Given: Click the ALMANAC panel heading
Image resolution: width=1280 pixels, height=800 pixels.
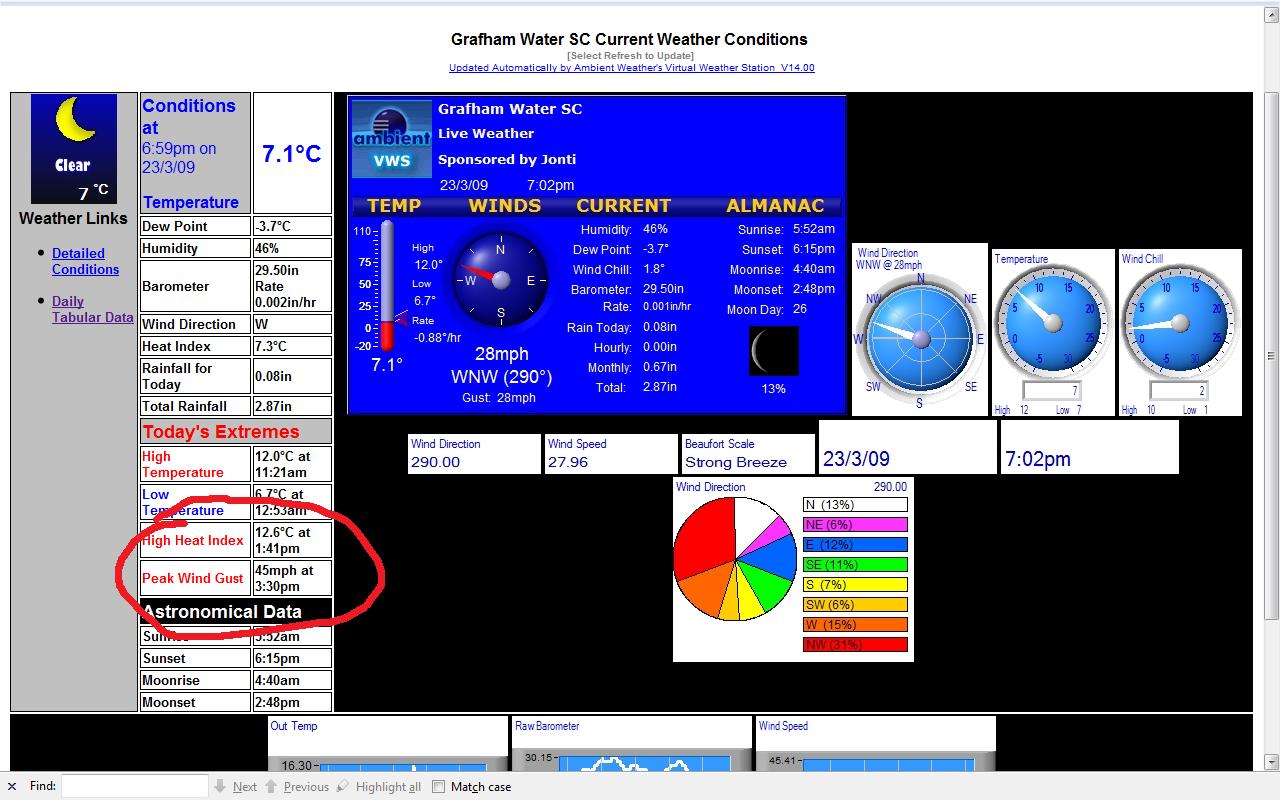Looking at the screenshot, I should click(x=775, y=205).
